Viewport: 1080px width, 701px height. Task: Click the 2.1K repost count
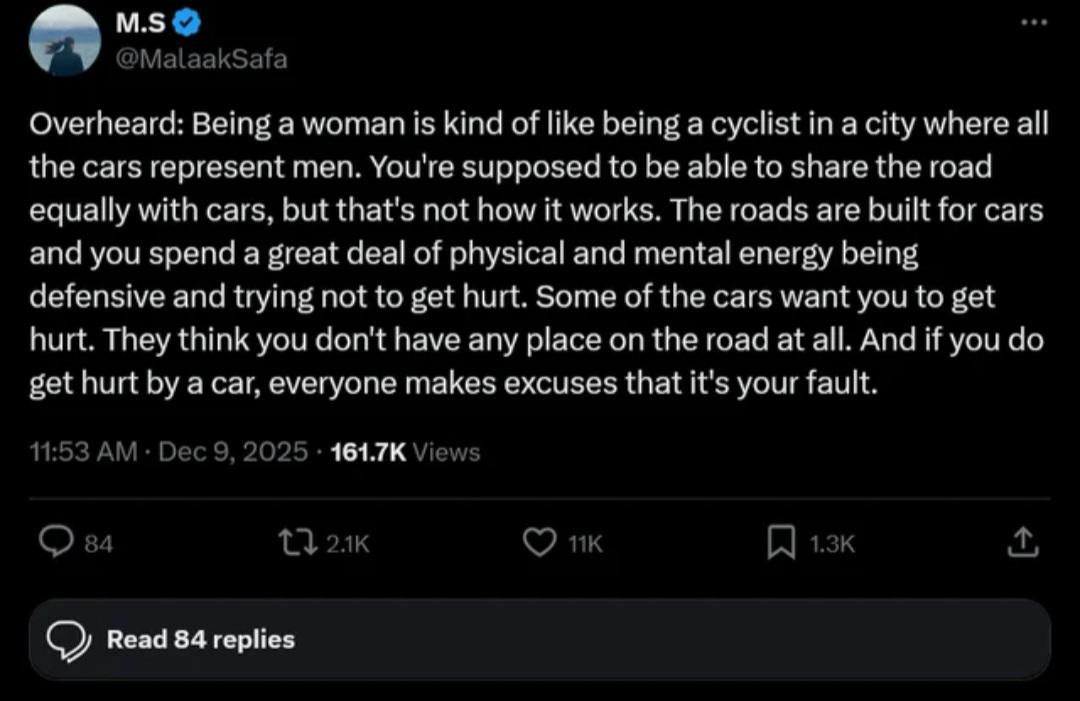click(x=348, y=543)
